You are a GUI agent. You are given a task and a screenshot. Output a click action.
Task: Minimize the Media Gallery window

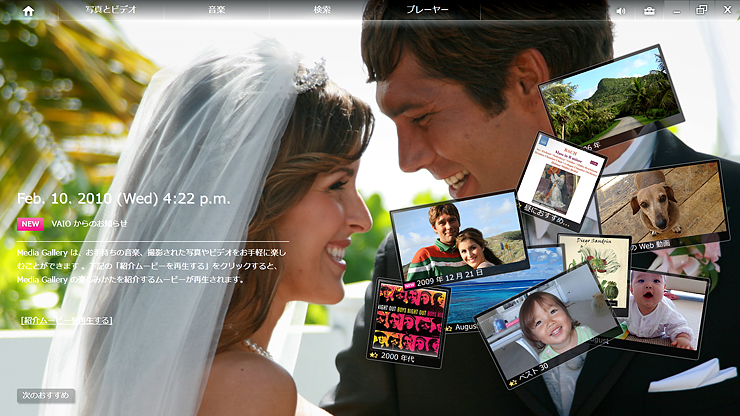pos(676,11)
